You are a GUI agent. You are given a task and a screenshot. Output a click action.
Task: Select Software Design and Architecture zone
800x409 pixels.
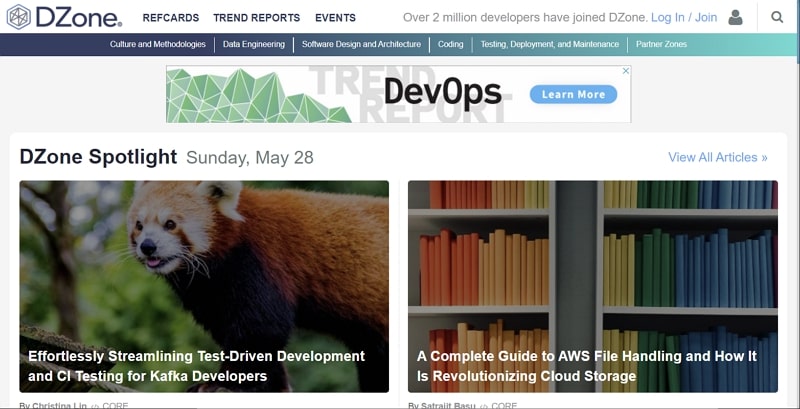point(361,44)
